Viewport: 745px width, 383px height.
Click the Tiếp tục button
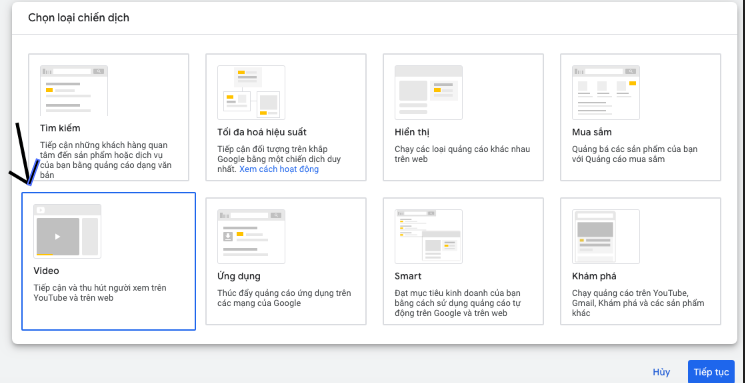pyautogui.click(x=711, y=372)
